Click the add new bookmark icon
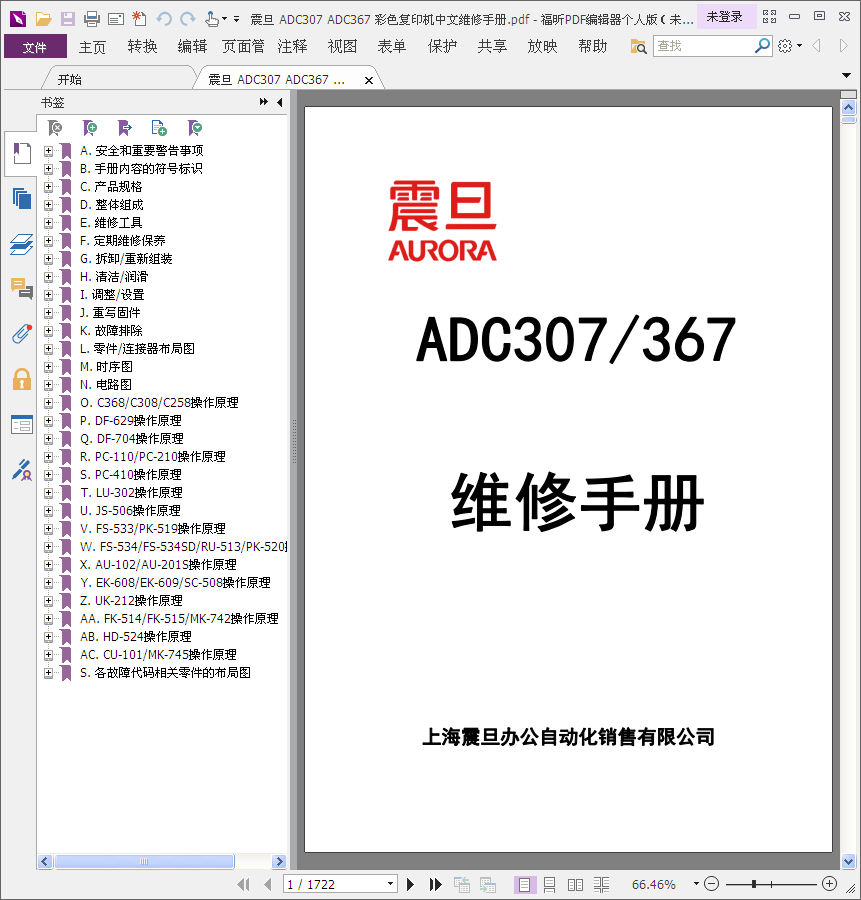The image size is (861, 900). pyautogui.click(x=90, y=127)
